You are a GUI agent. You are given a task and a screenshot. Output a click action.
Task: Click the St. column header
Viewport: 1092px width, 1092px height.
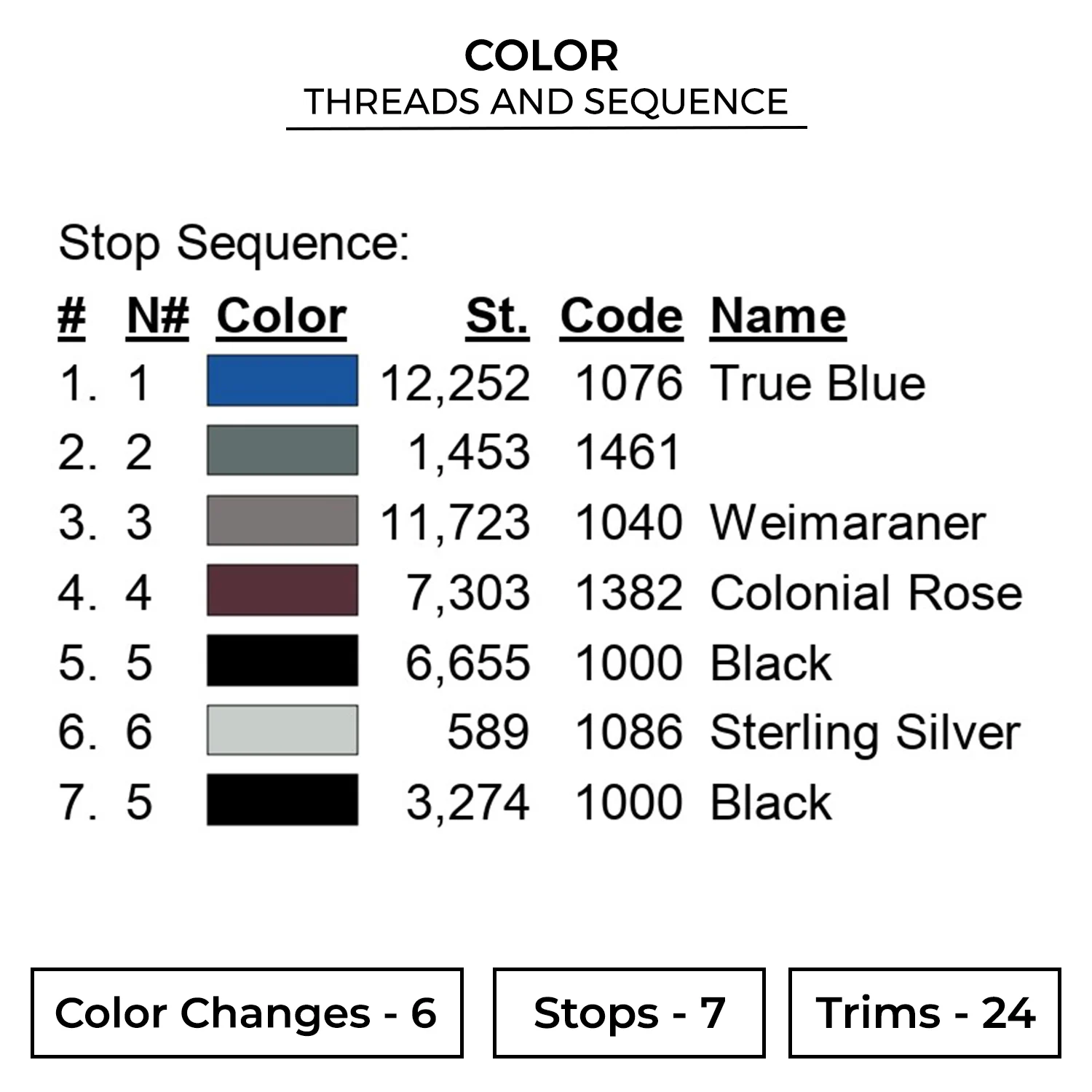pos(497,317)
